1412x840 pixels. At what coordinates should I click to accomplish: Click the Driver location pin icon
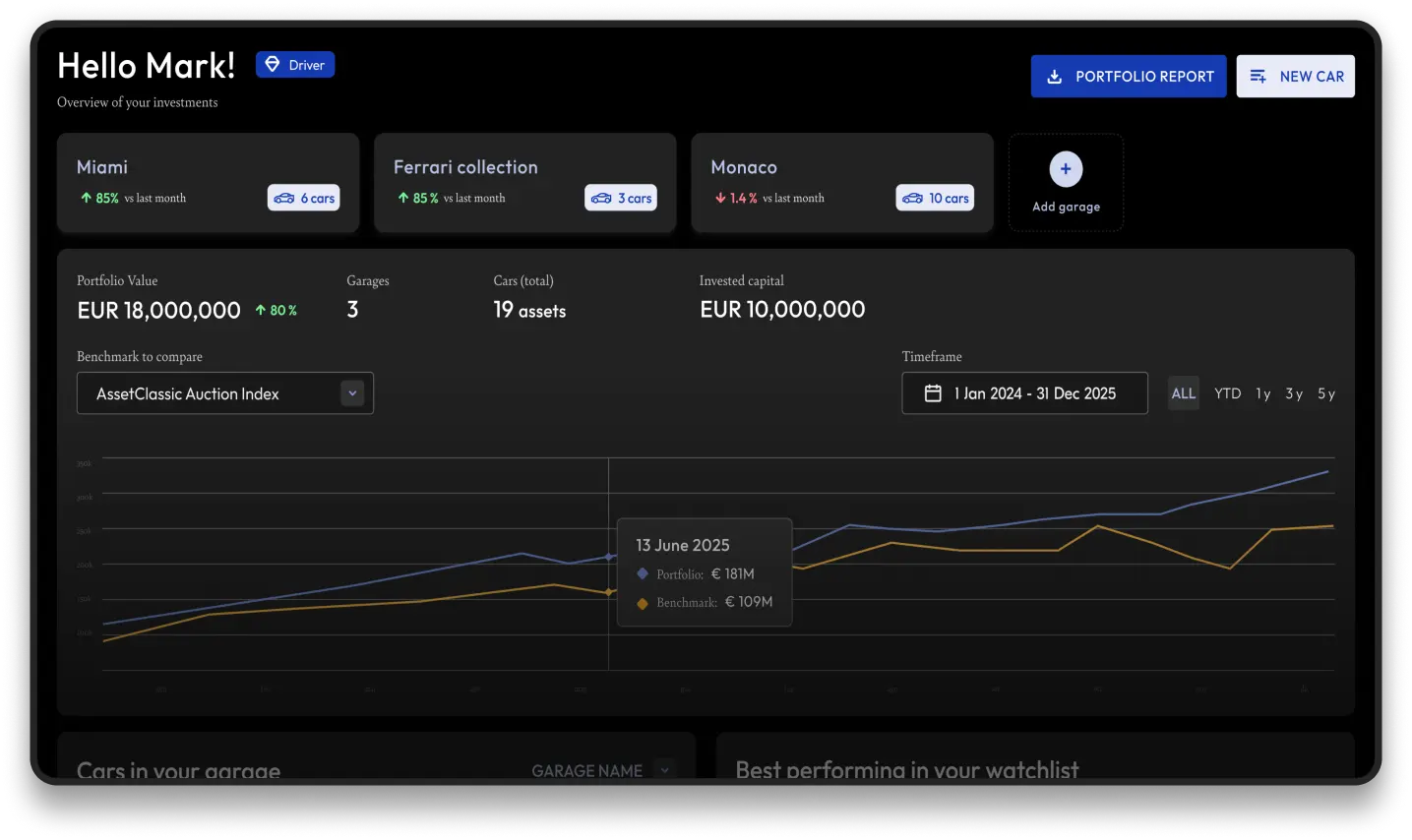[x=272, y=64]
